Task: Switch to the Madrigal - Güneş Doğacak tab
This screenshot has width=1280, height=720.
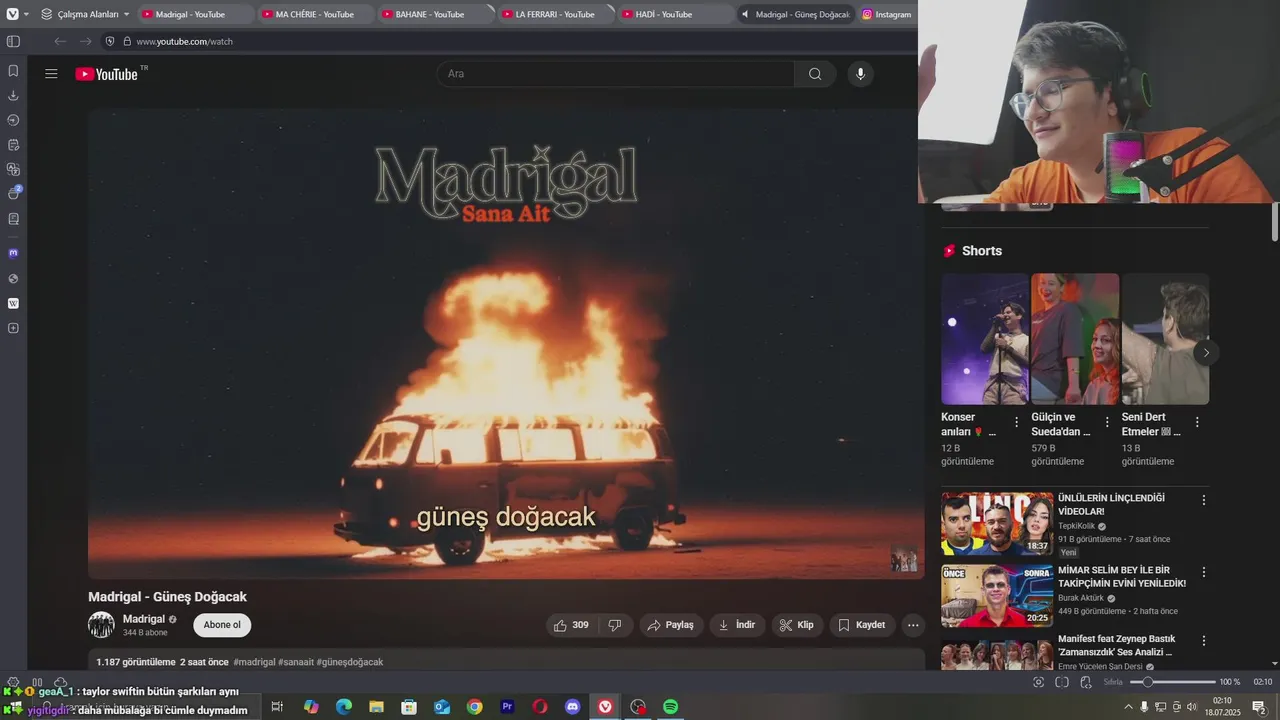Action: [x=795, y=14]
